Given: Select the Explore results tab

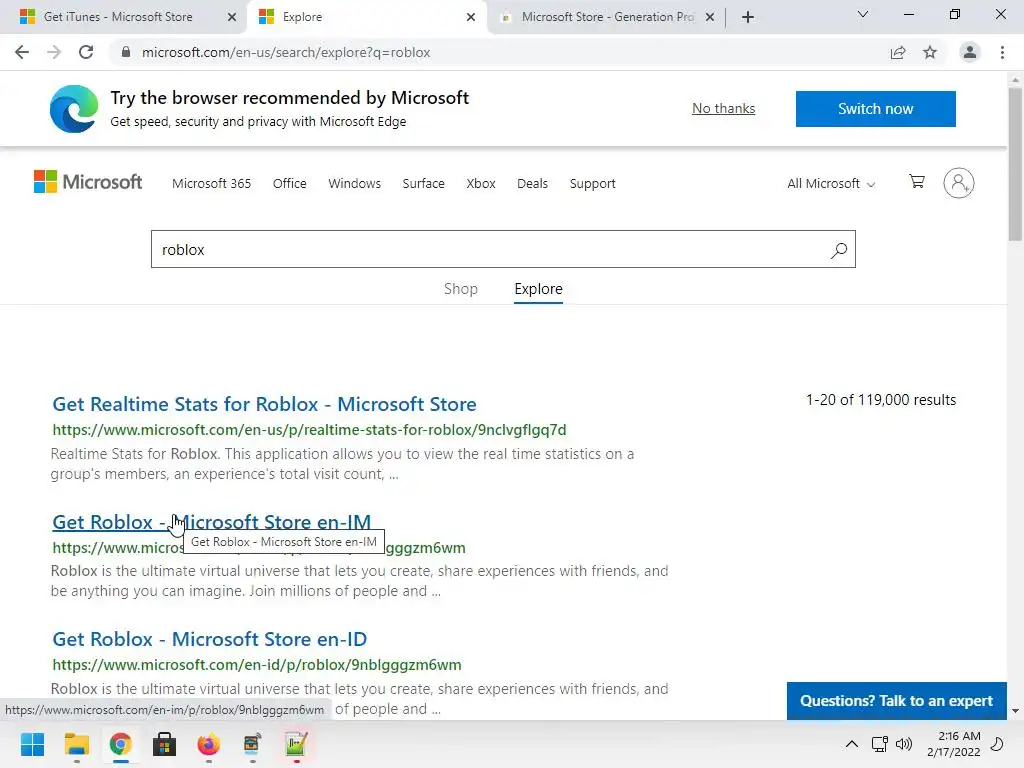Looking at the screenshot, I should [538, 289].
